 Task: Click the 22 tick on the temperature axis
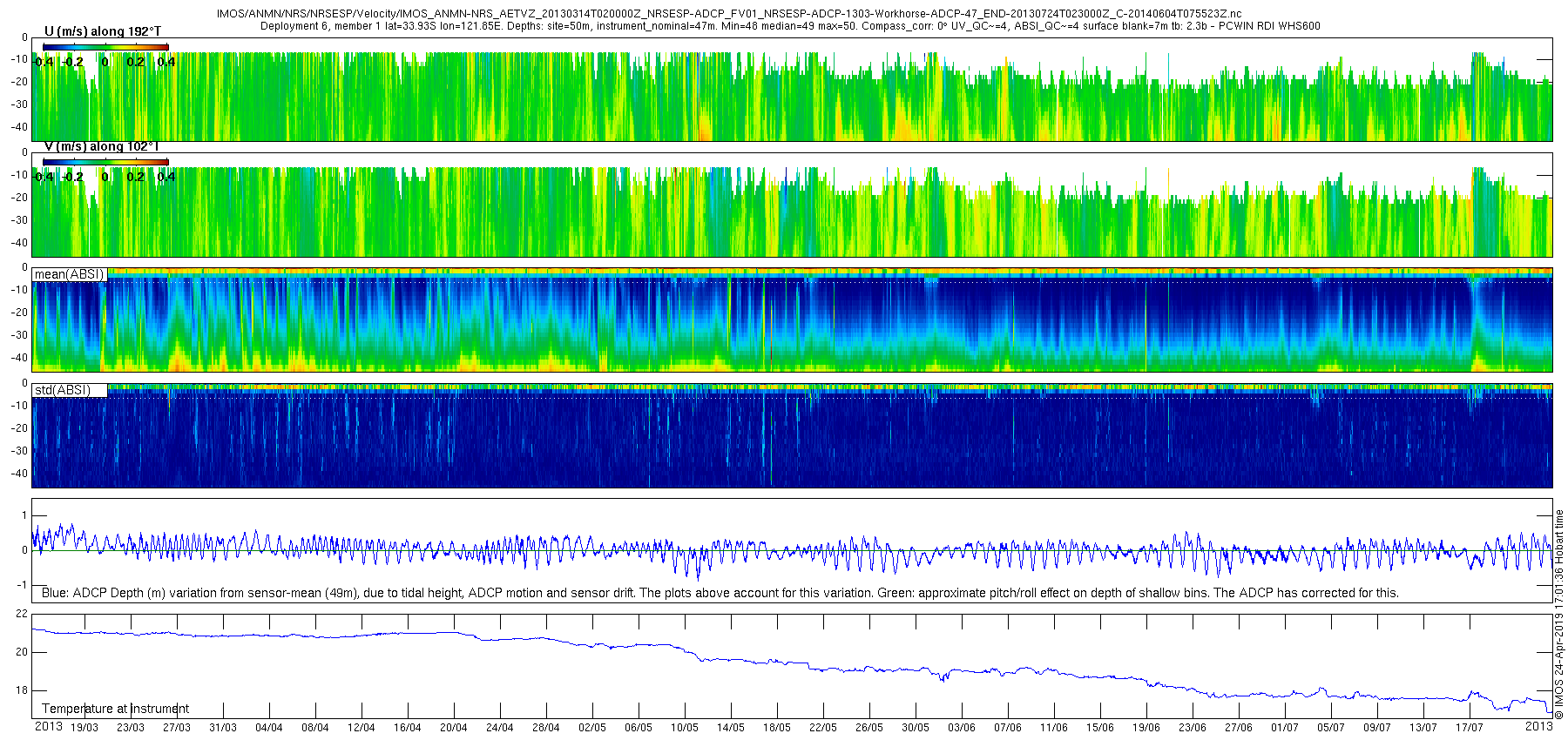[22, 614]
